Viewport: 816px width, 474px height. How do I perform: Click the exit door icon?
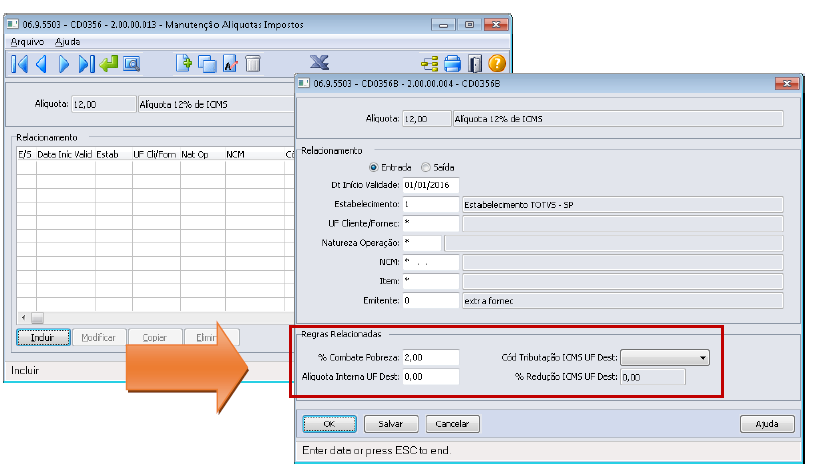(x=475, y=63)
